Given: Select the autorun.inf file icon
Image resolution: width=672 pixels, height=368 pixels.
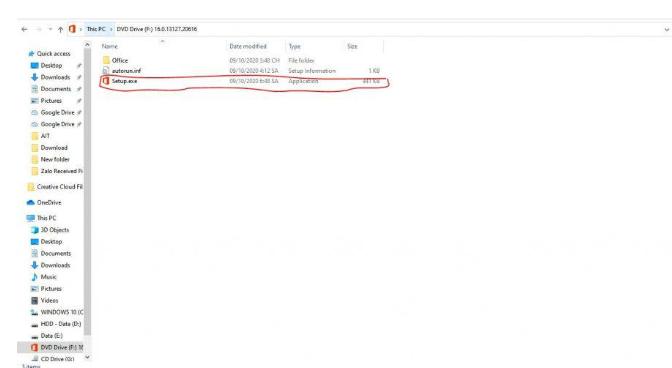Looking at the screenshot, I should pyautogui.click(x=106, y=70).
